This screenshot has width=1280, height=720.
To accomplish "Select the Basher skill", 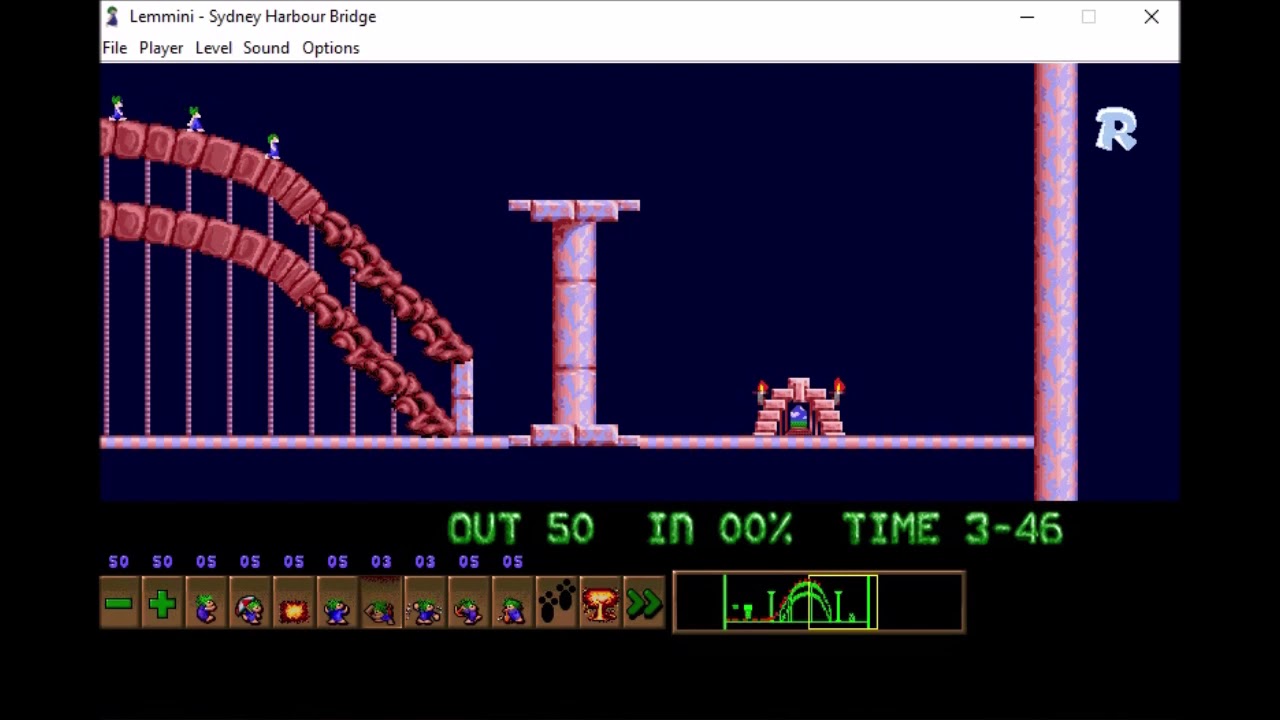I will 426,604.
